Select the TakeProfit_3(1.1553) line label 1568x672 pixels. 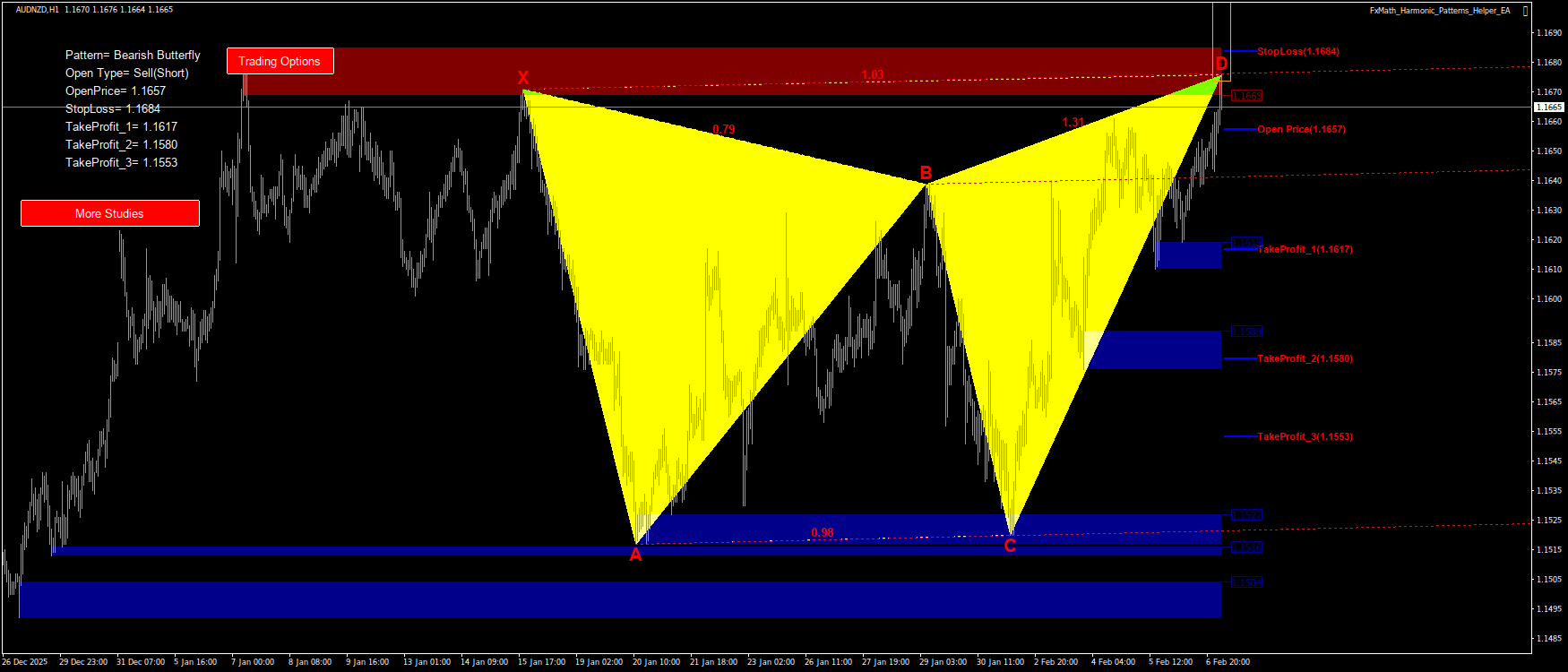(1305, 437)
